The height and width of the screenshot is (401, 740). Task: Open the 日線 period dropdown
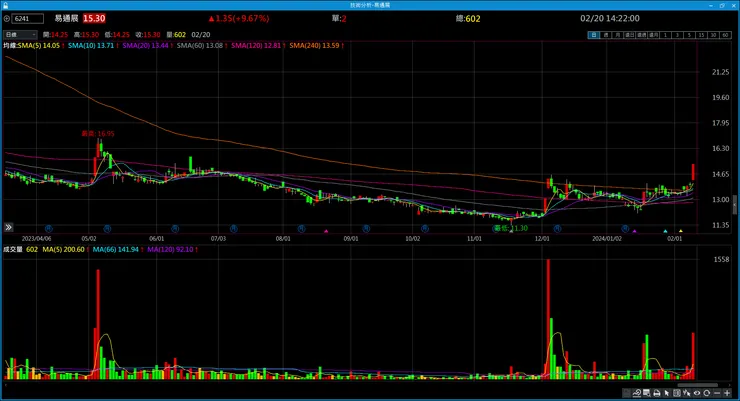click(20, 34)
